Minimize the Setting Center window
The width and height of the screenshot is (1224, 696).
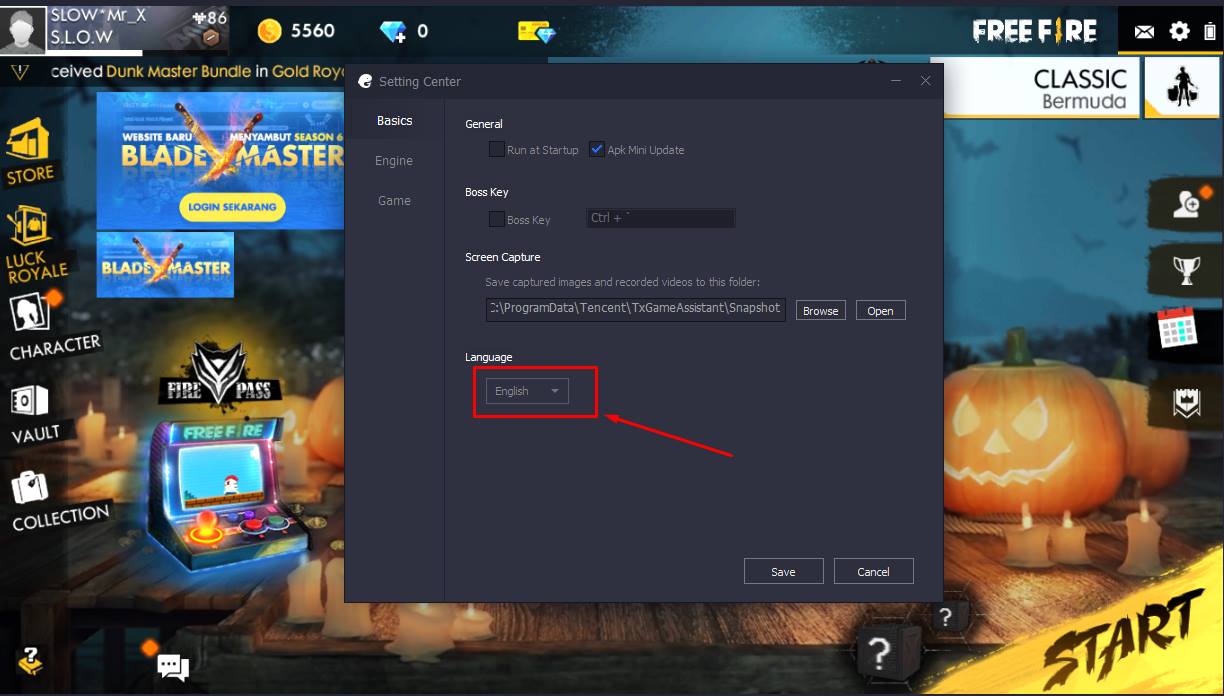(896, 81)
